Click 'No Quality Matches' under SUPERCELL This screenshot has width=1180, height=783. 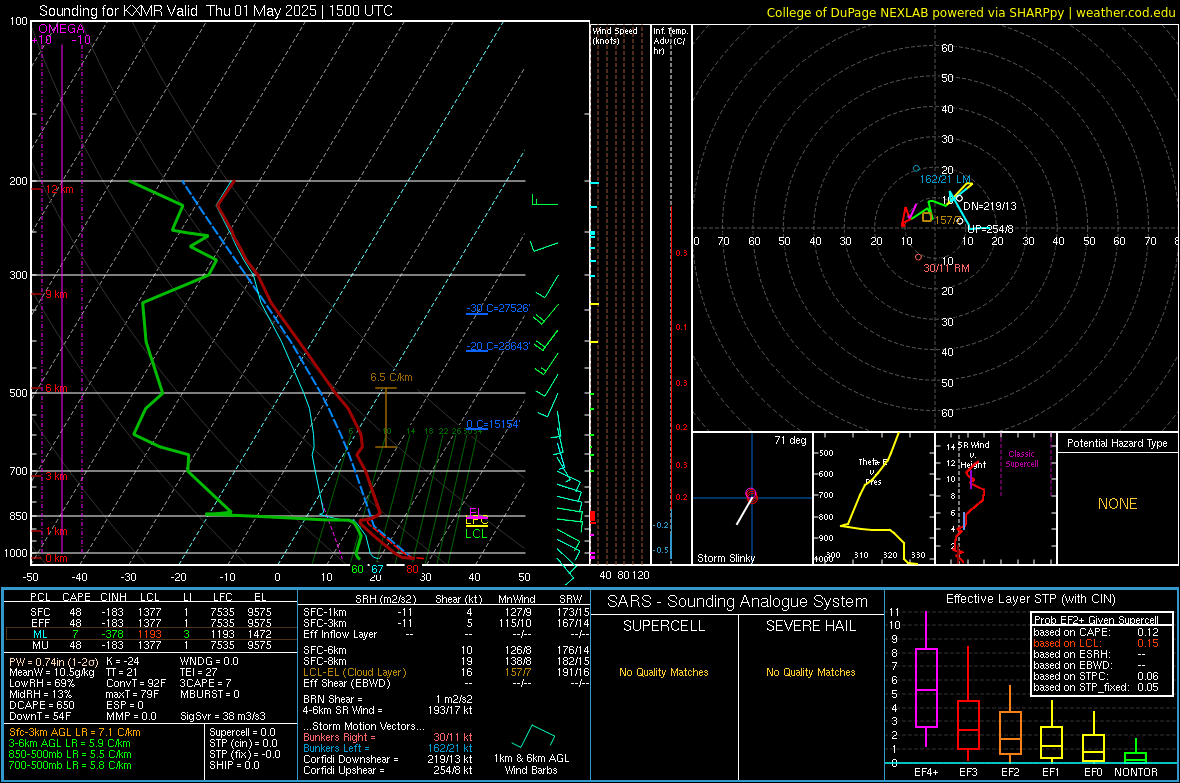tap(664, 672)
